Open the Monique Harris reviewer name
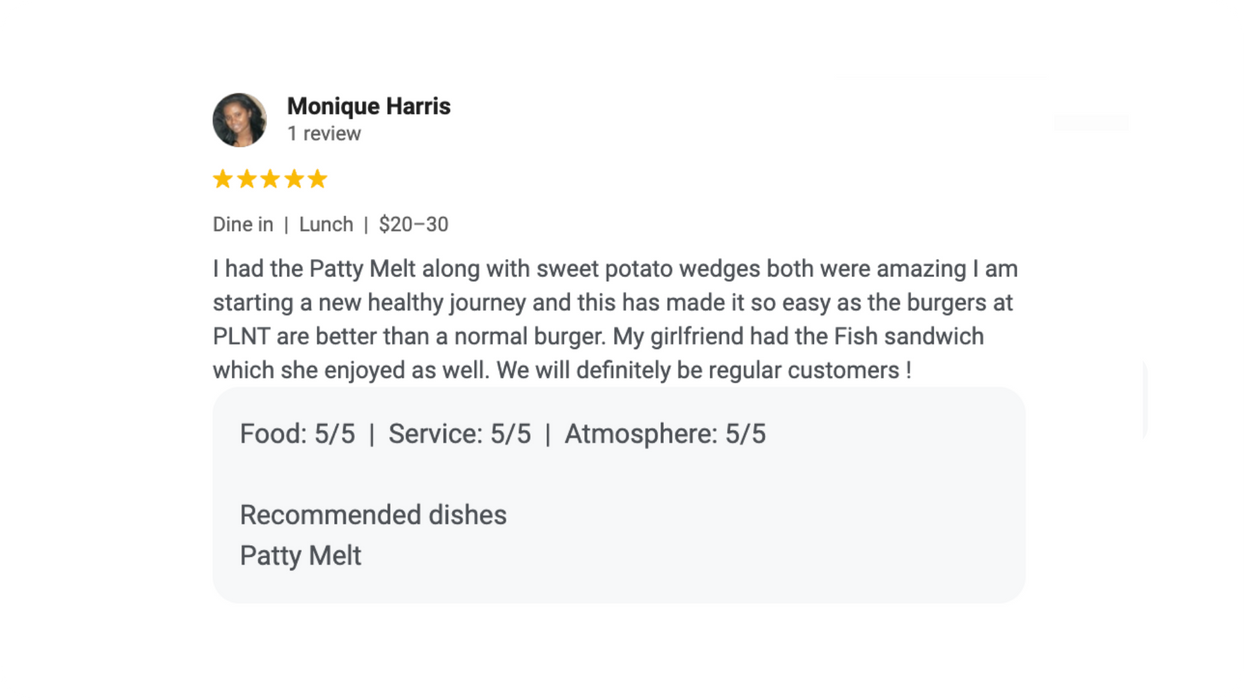1244x700 pixels. click(368, 106)
